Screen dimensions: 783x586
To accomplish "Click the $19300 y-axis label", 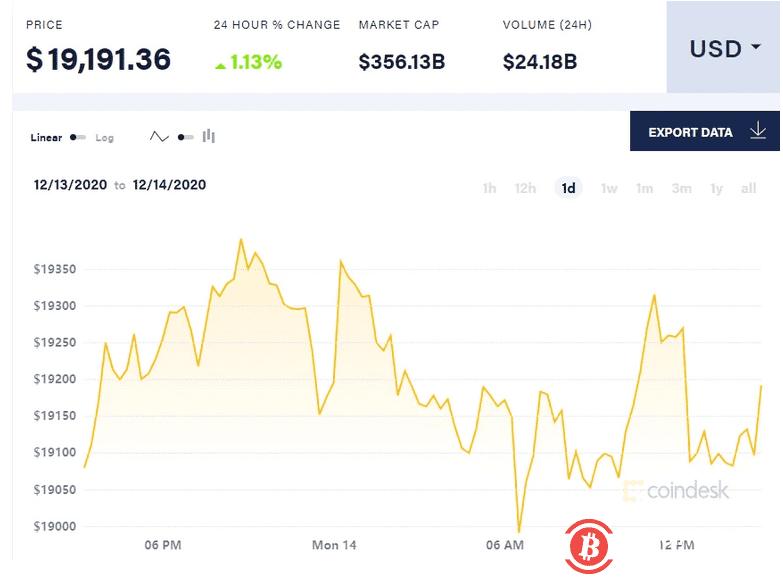I will tap(55, 306).
